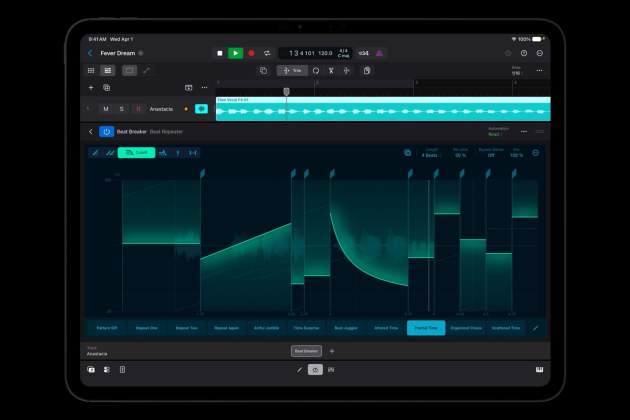Select the double-line edit tool in Beat Breaker
This screenshot has height=420, width=630.
click(110, 153)
